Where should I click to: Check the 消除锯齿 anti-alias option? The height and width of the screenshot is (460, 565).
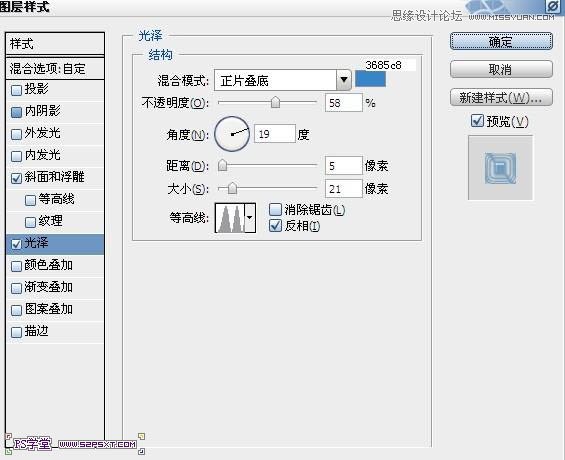(275, 210)
